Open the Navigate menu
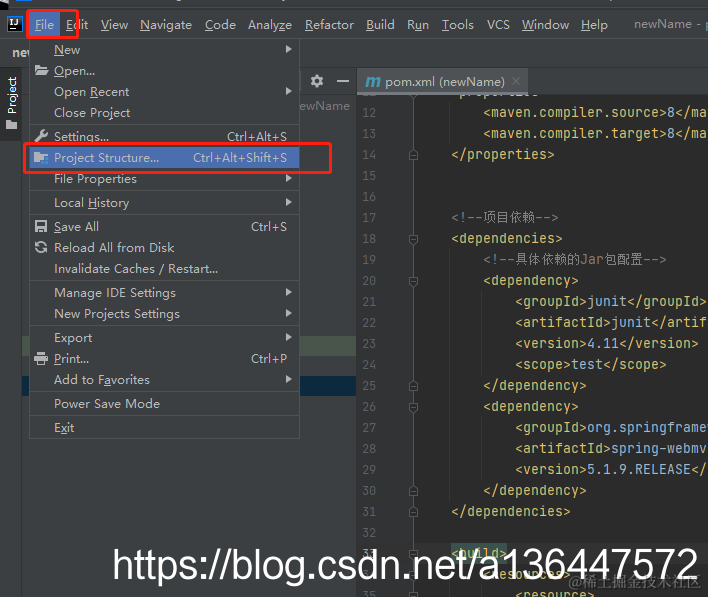 166,24
